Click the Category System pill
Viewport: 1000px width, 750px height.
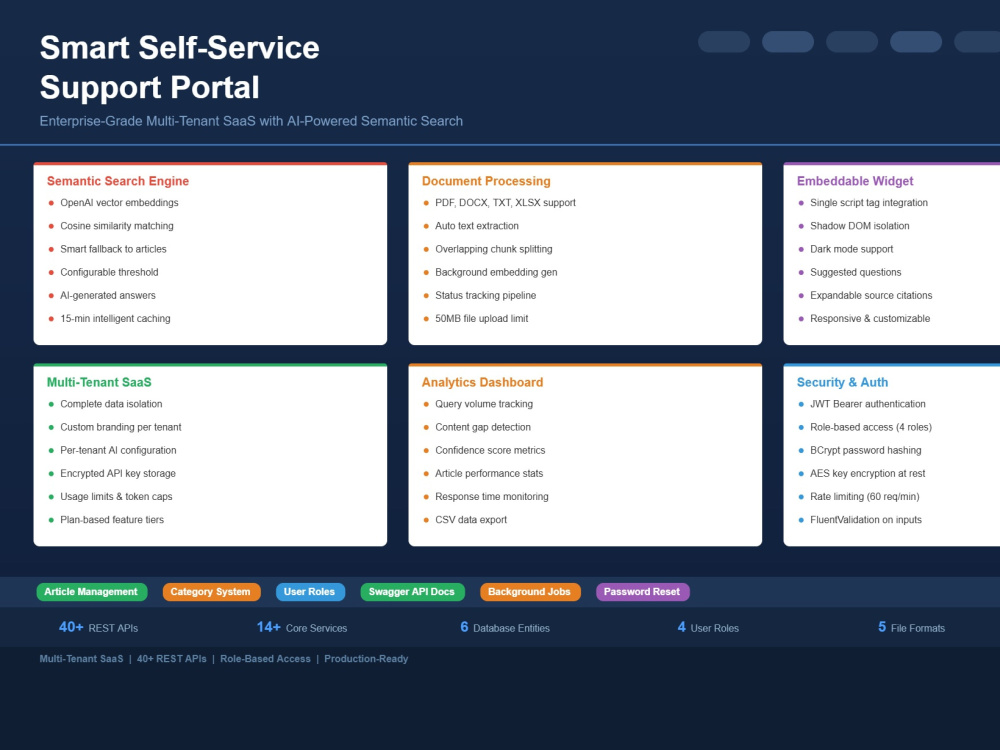[211, 592]
